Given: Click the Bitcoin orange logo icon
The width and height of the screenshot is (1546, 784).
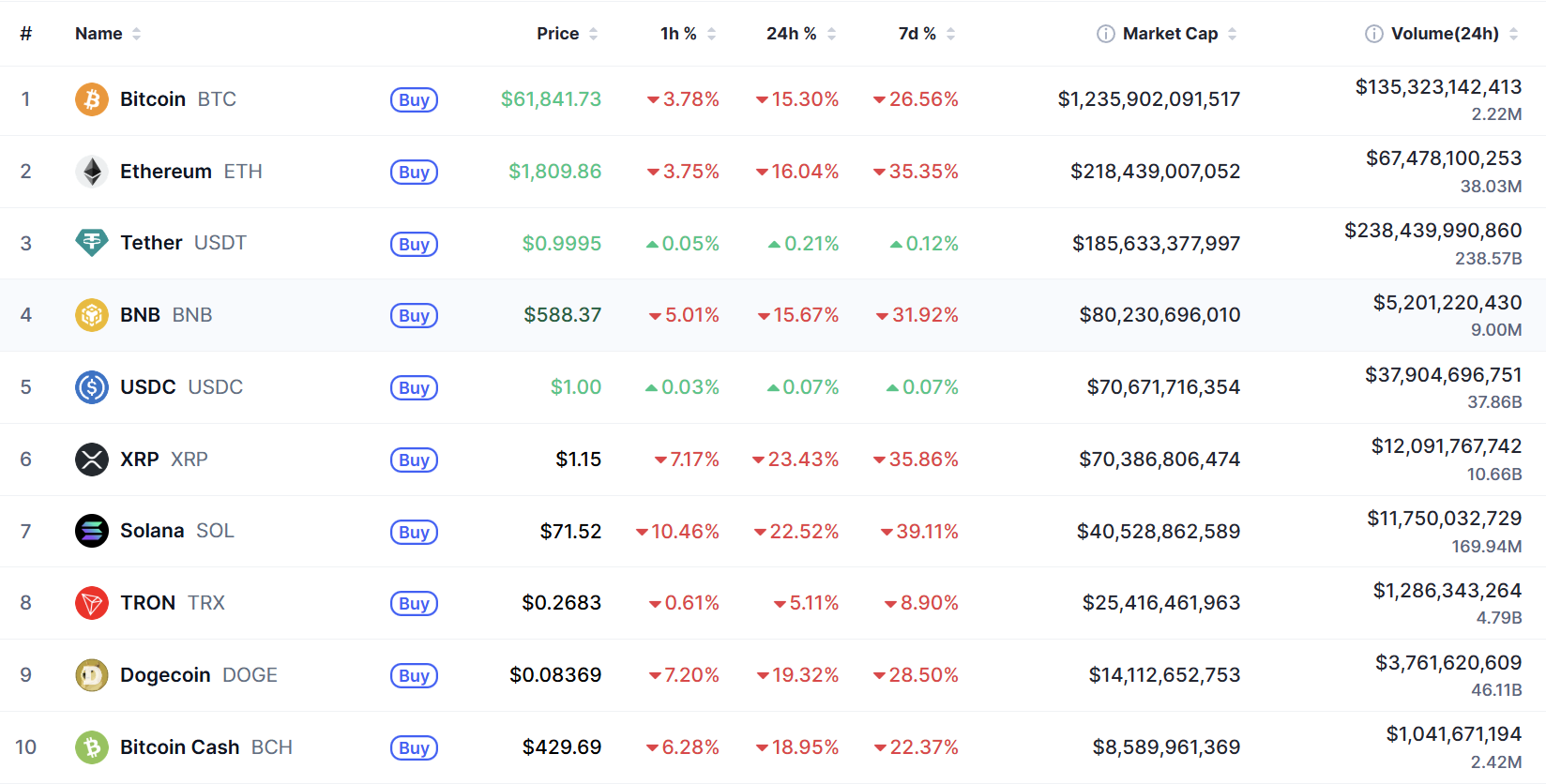Looking at the screenshot, I should coord(92,99).
